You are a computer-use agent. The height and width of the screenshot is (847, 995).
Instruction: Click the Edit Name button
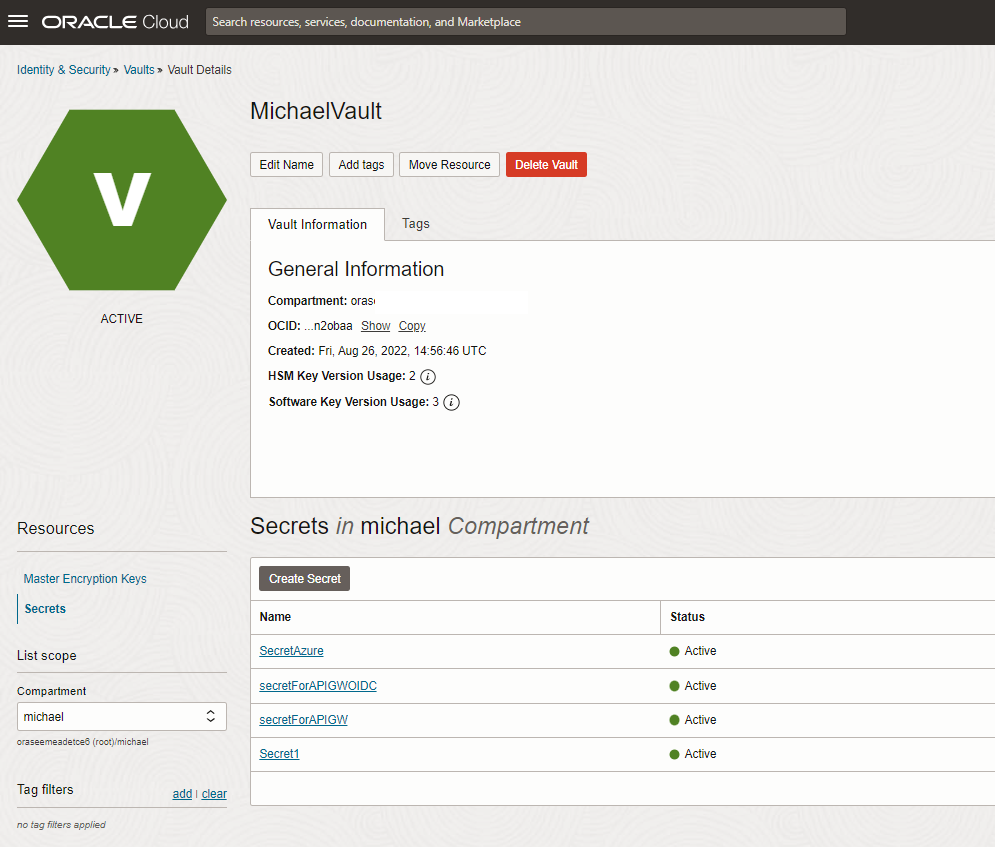286,165
